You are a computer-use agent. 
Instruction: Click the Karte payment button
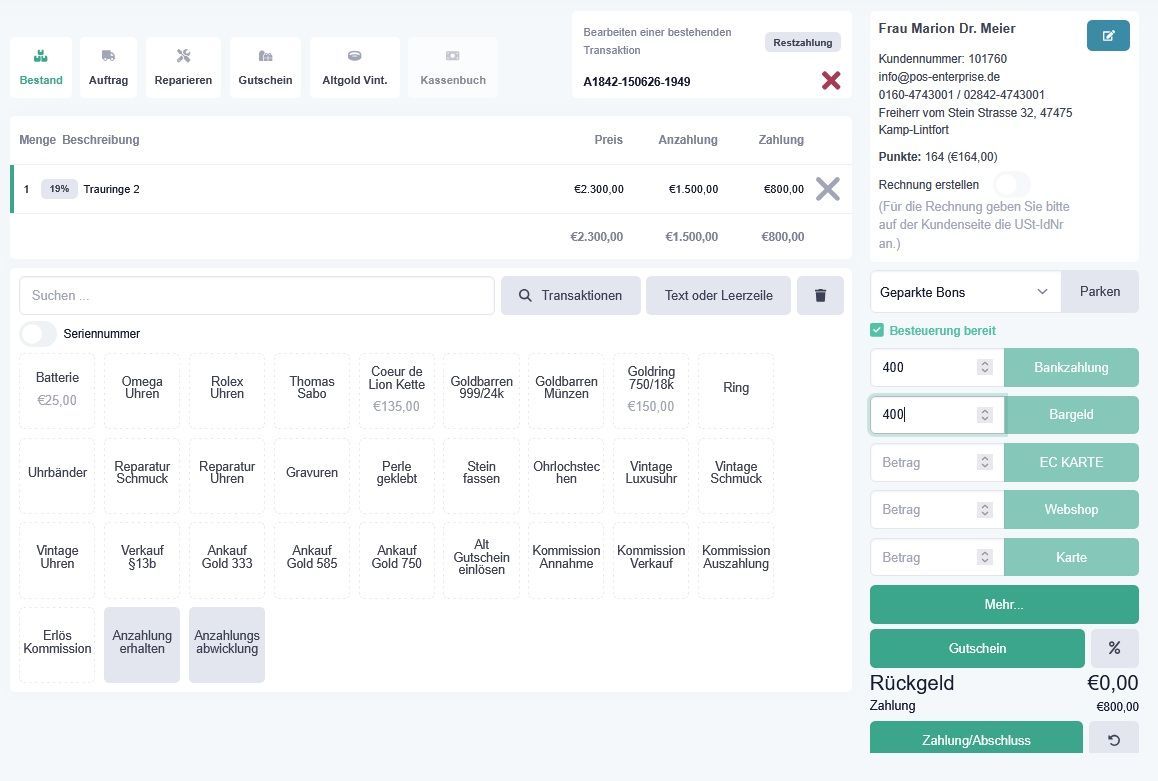[x=1071, y=557]
